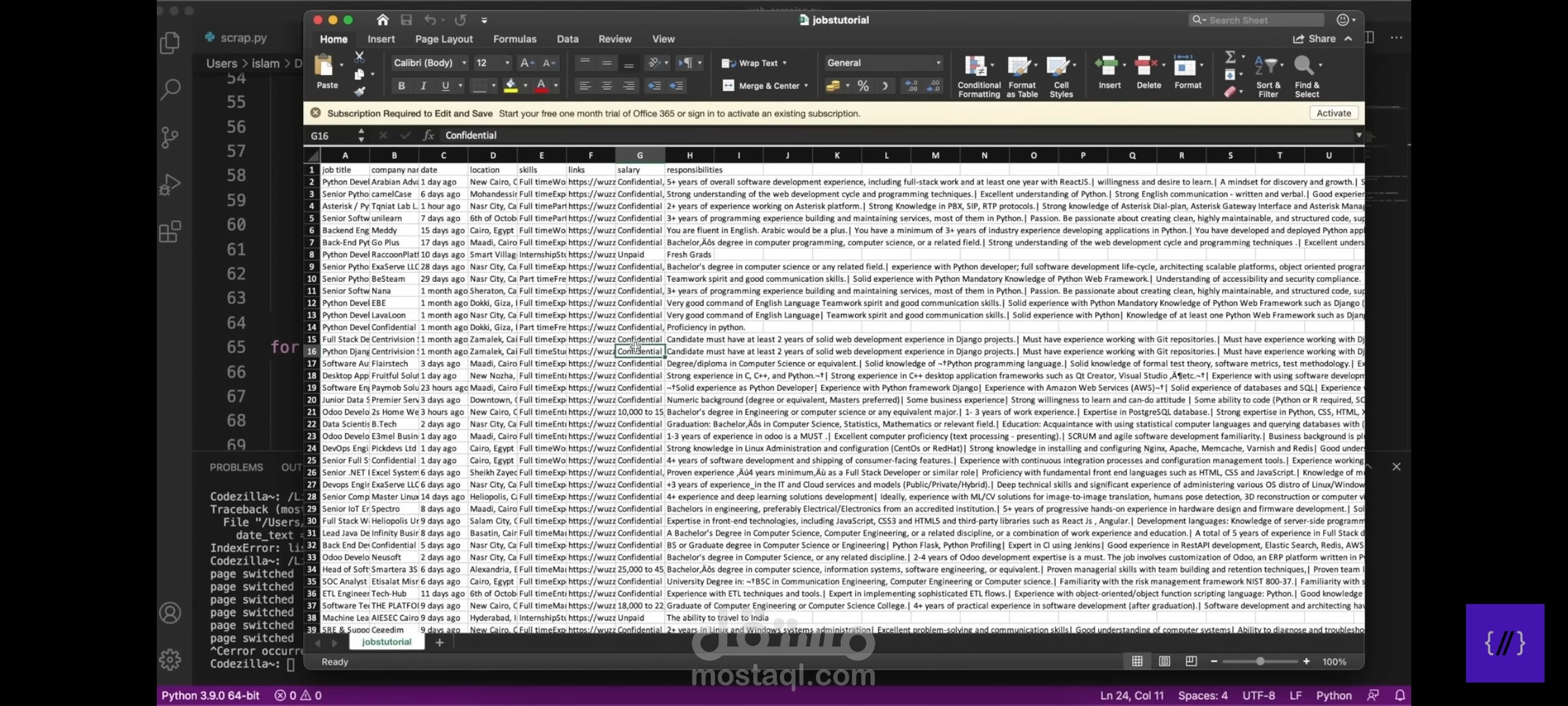Click the Excel Home house icon
Screen dimensions: 1568x706
coord(383,20)
